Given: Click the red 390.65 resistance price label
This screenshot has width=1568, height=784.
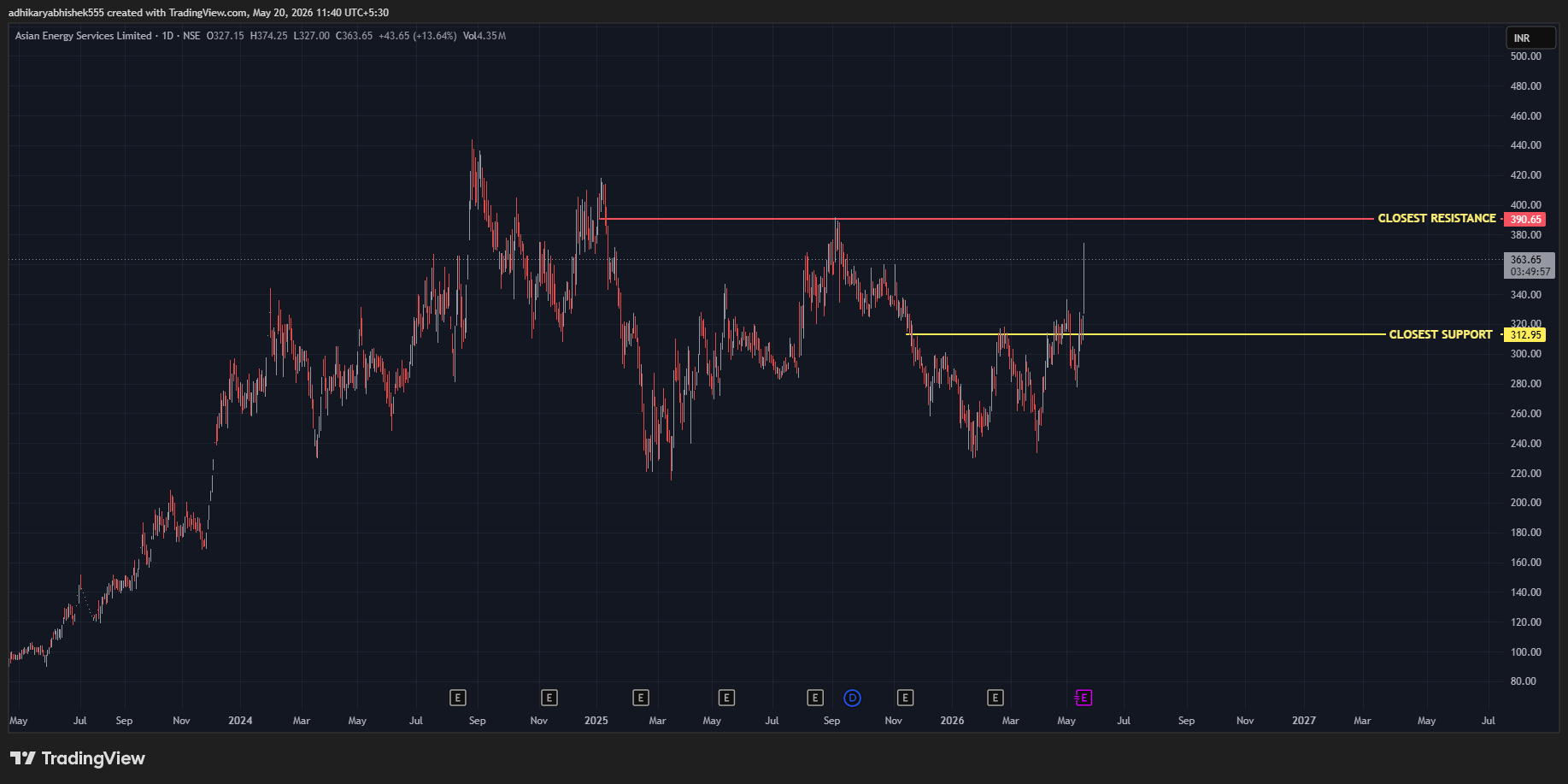Looking at the screenshot, I should (x=1525, y=220).
